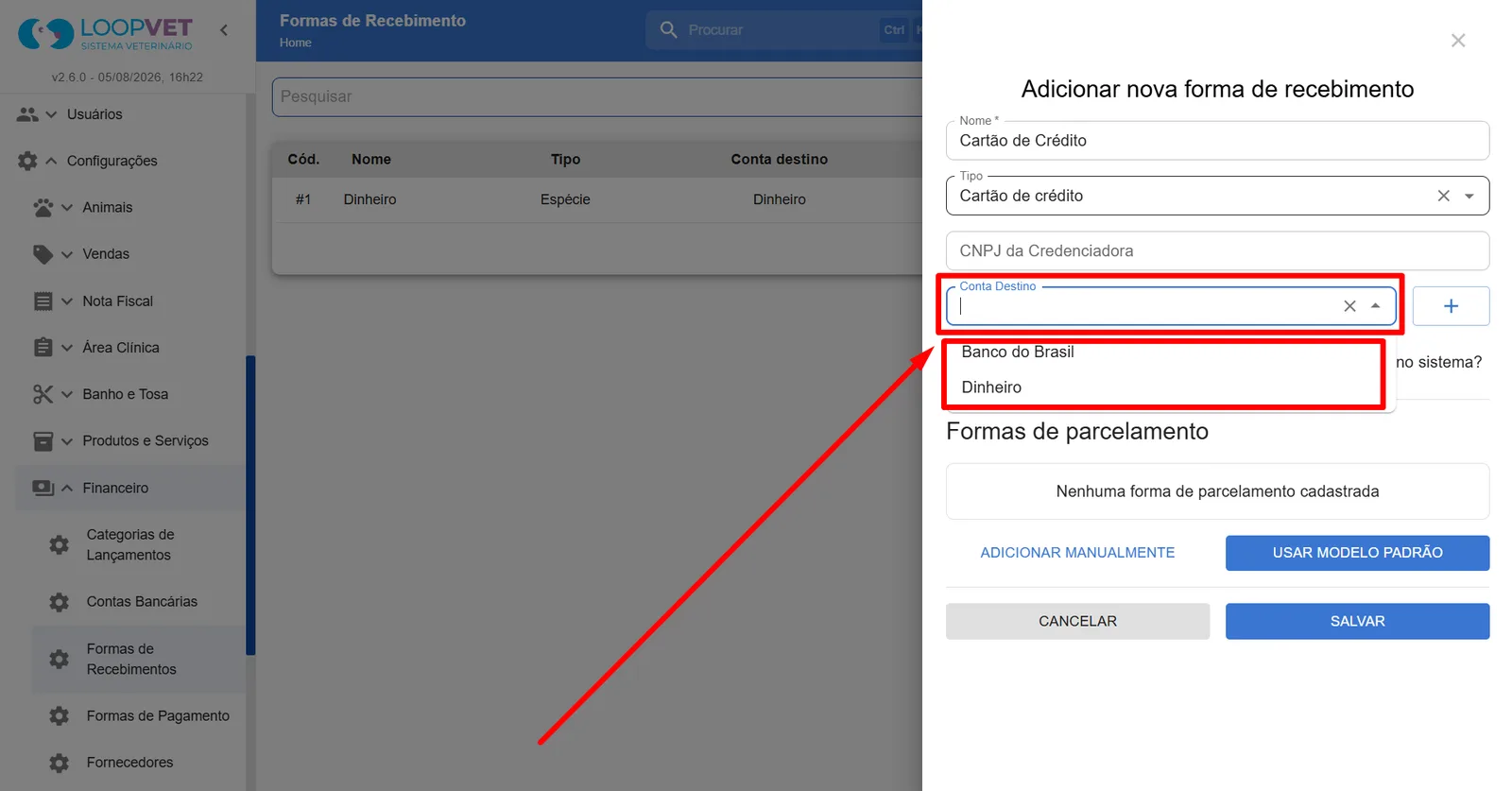Screen dimensions: 1512x791
Task: Close the add payment form panel
Action: (x=1458, y=41)
